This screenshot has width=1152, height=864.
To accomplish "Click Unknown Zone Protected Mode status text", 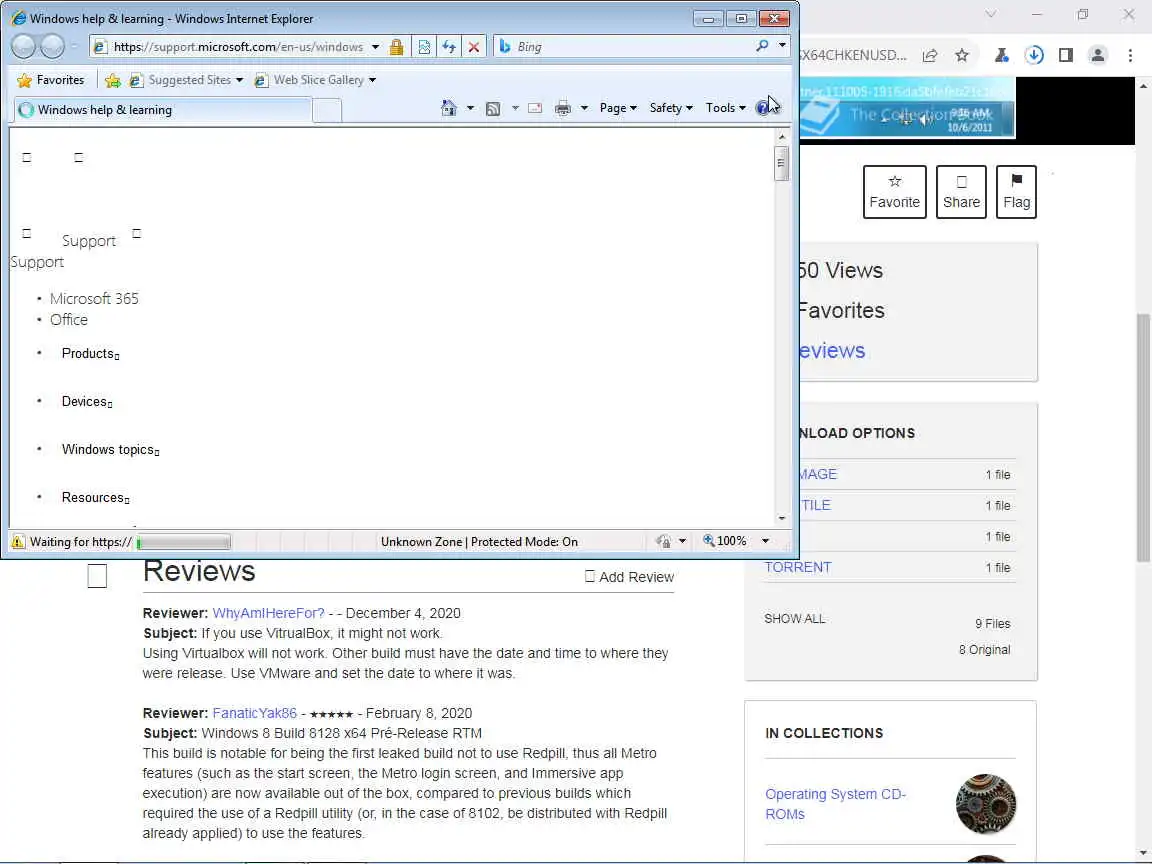I will (479, 542).
